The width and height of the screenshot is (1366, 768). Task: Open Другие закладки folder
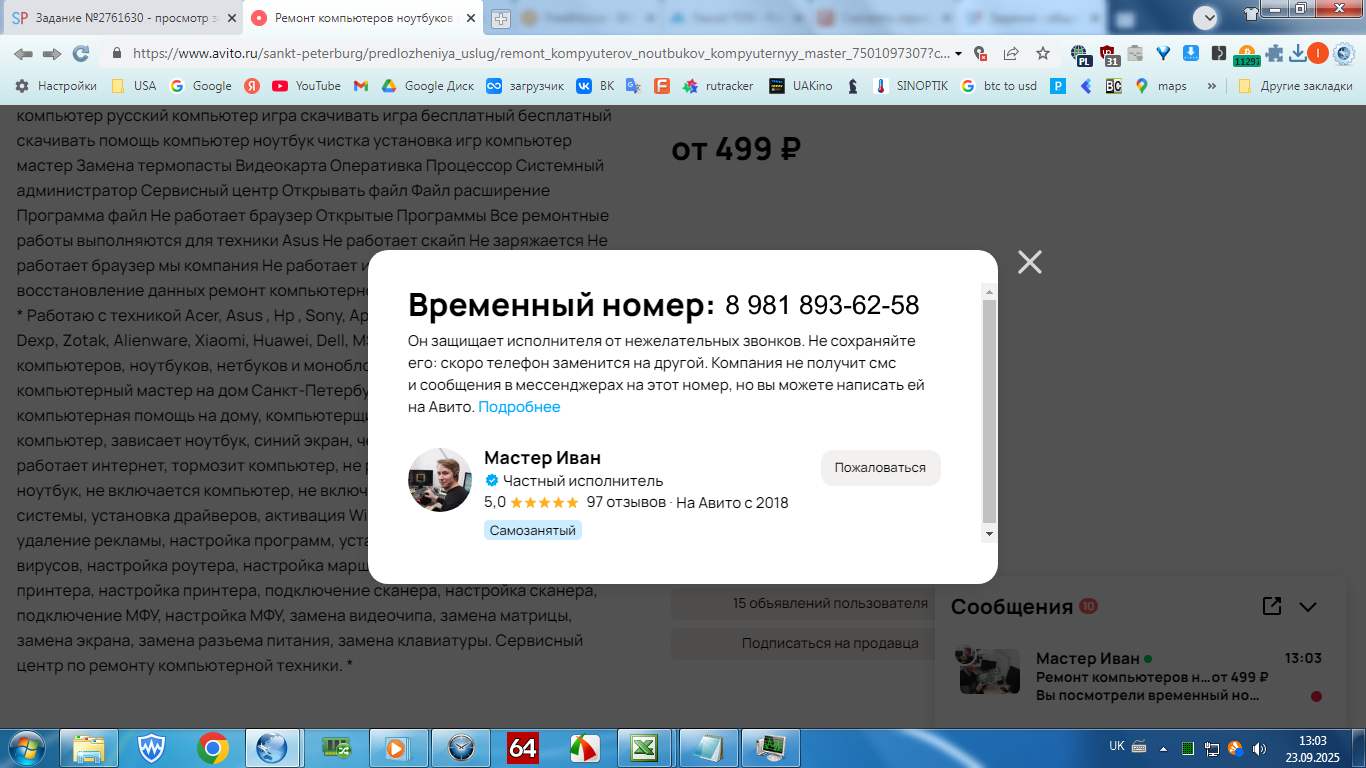[x=1295, y=86]
